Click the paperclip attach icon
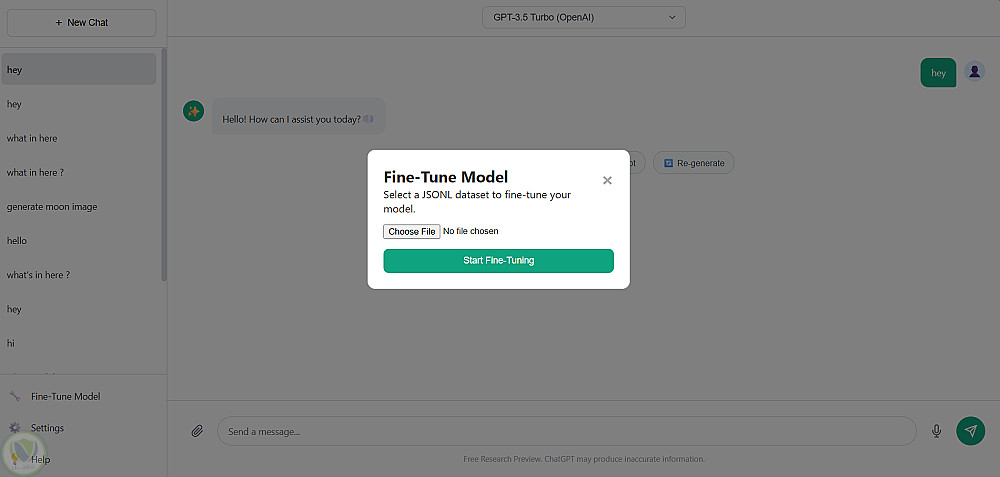Viewport: 1000px width, 477px height. point(197,431)
